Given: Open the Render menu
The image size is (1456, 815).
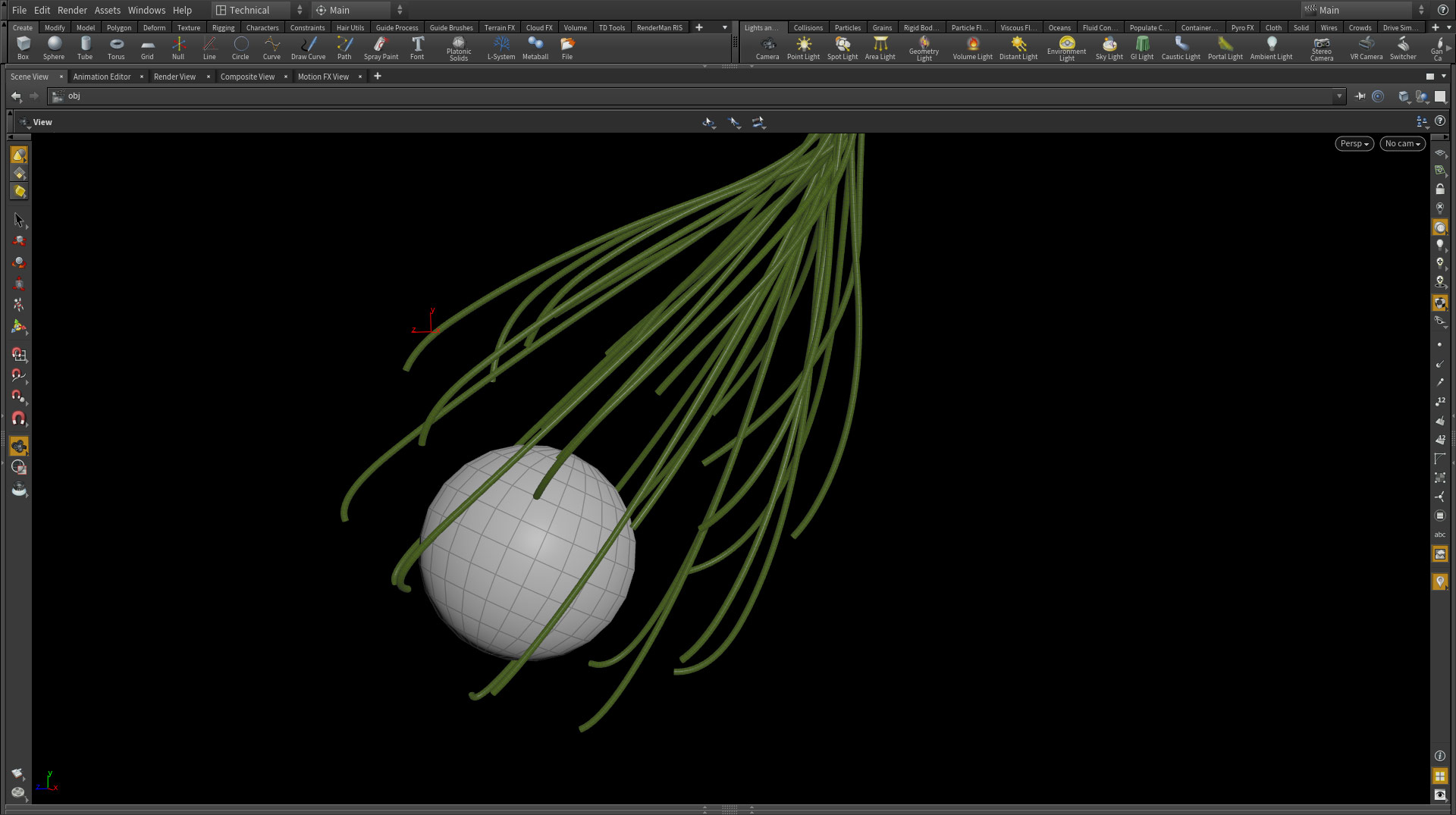Looking at the screenshot, I should pos(72,10).
